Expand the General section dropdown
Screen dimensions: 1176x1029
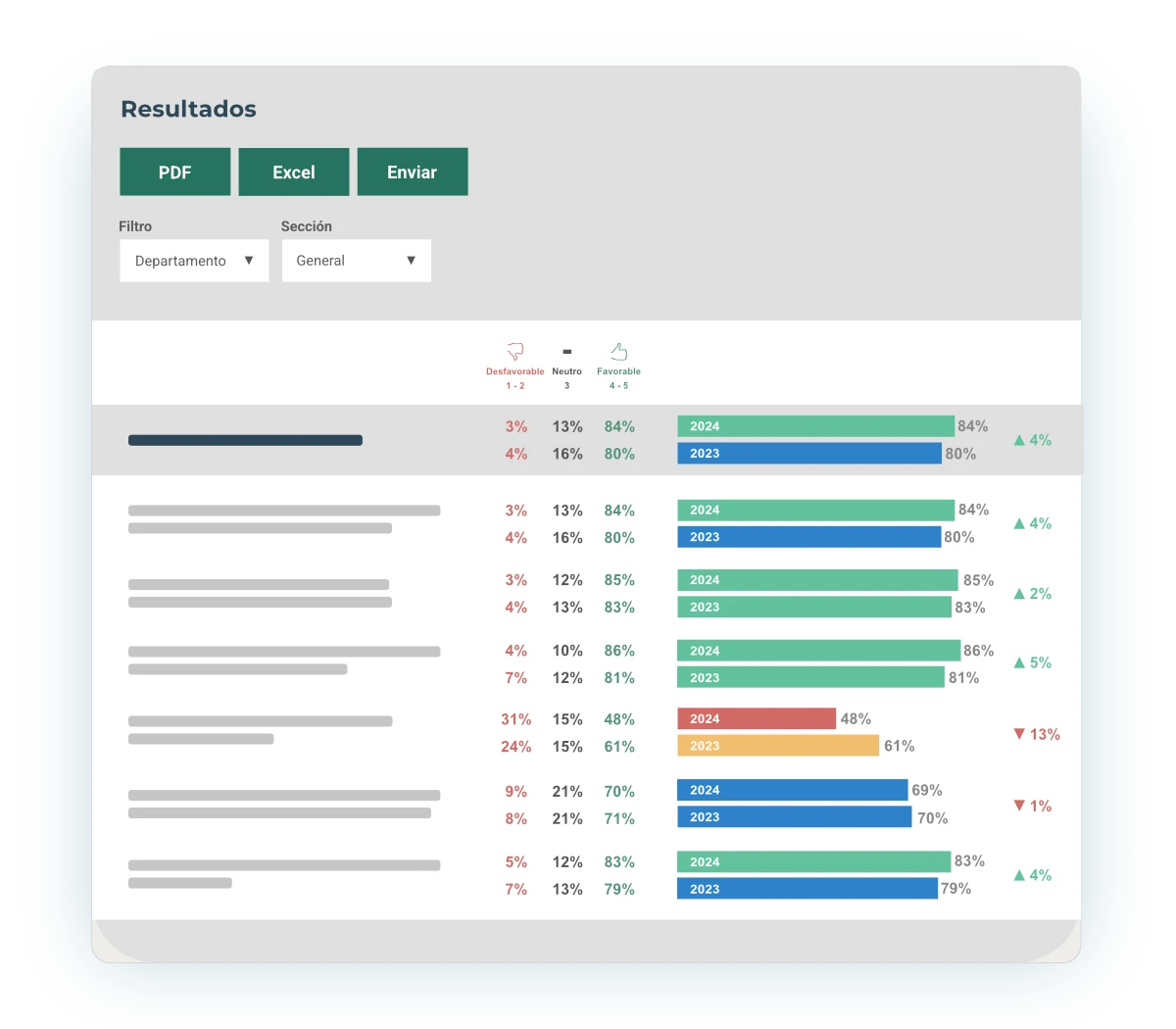click(x=356, y=261)
